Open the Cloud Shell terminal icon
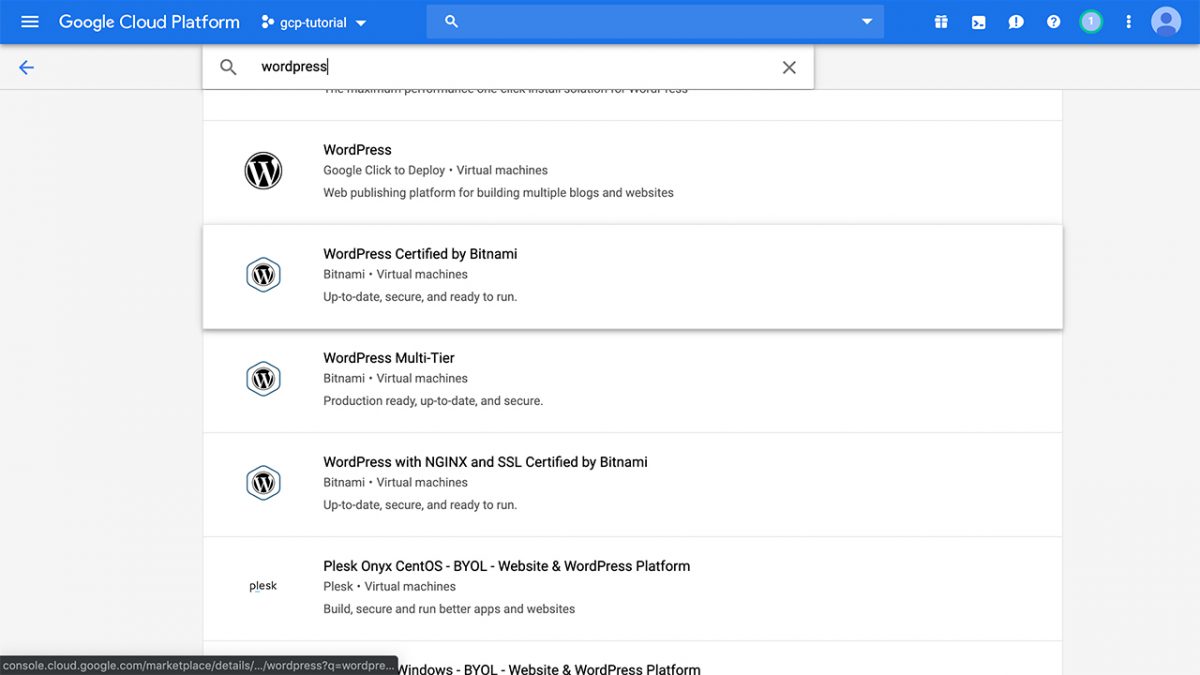The image size is (1200, 675). tap(978, 21)
